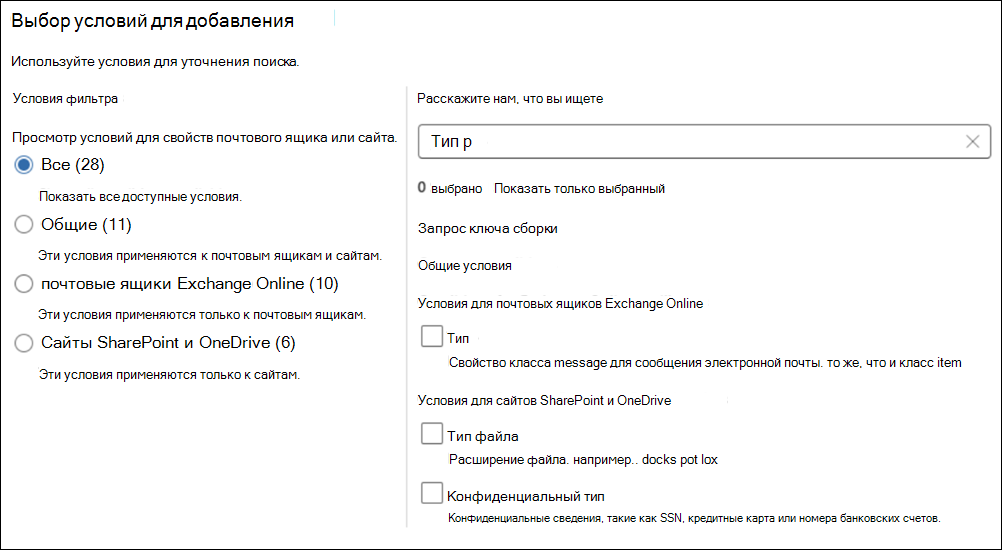The height and width of the screenshot is (550, 1002).
Task: Check the 'Тип' condition checkbox
Action: (x=432, y=336)
